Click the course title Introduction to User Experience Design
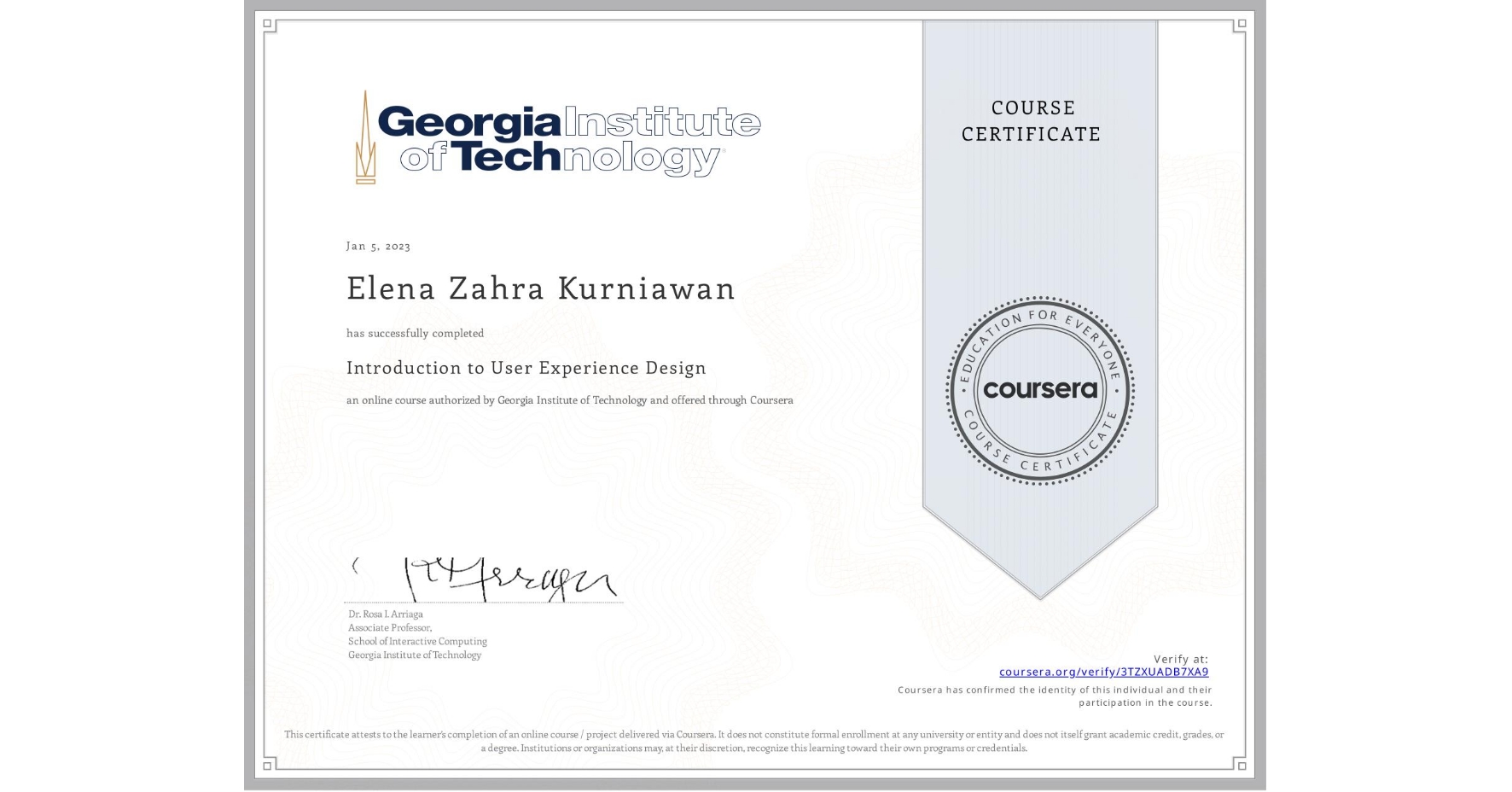The width and height of the screenshot is (1512, 792). 526,368
